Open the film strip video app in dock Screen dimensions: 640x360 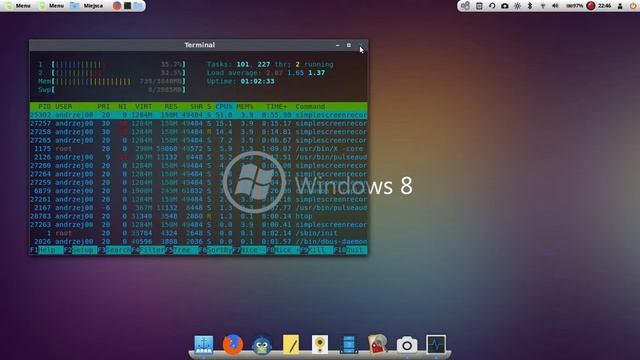349,344
